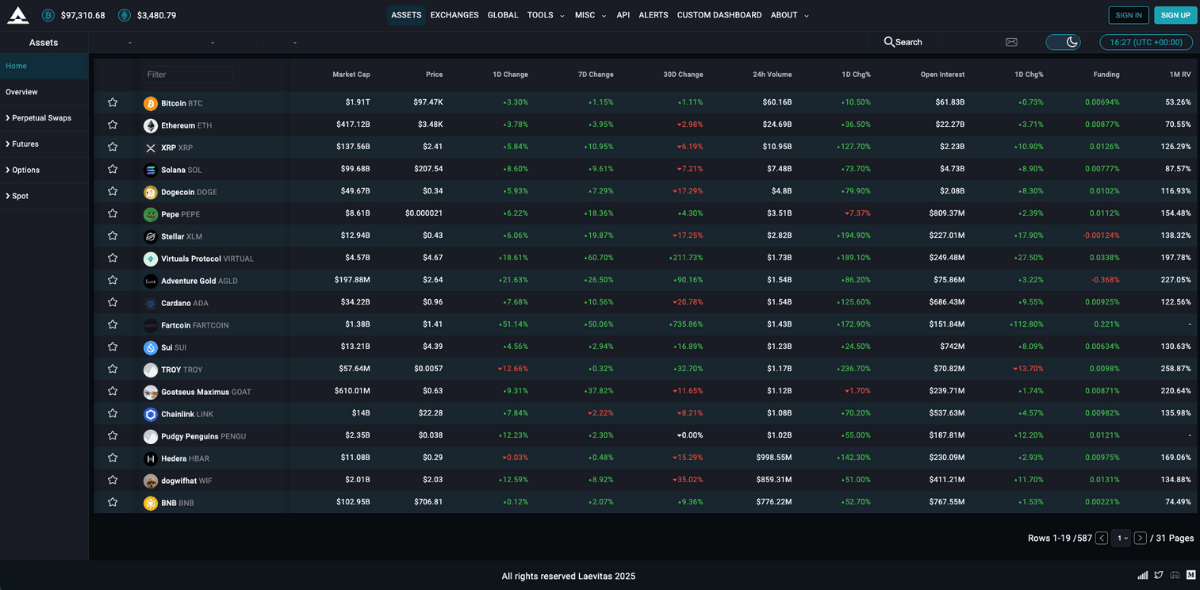Expand Options in sidebar
The height and width of the screenshot is (590, 1200).
[x=24, y=170]
